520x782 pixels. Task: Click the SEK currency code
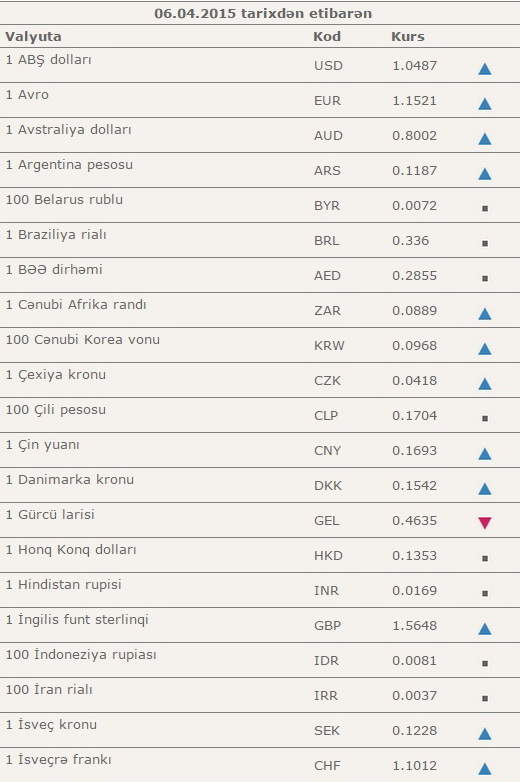point(327,731)
